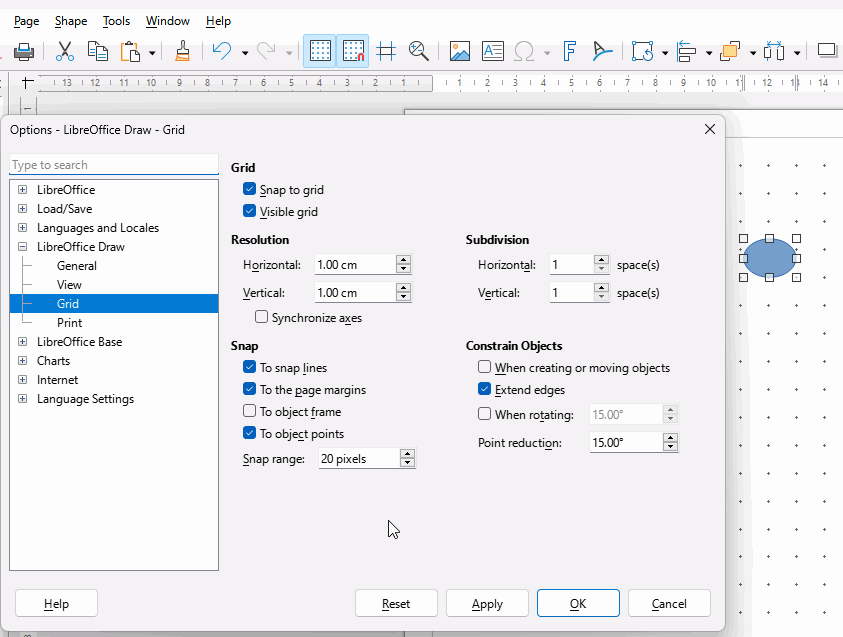Viewport: 843px width, 637px height.
Task: Enable the Synchronize axes checkbox
Action: coord(261,317)
